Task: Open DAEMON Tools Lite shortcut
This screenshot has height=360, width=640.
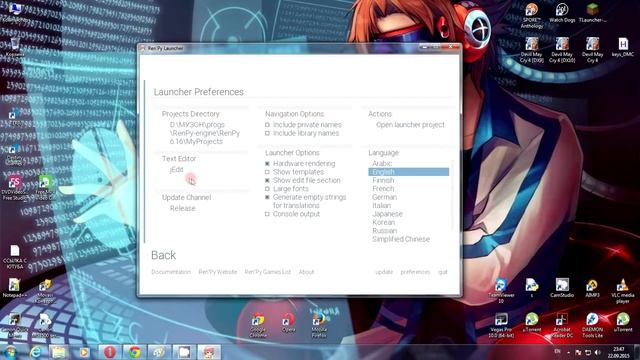Action: coord(592,325)
